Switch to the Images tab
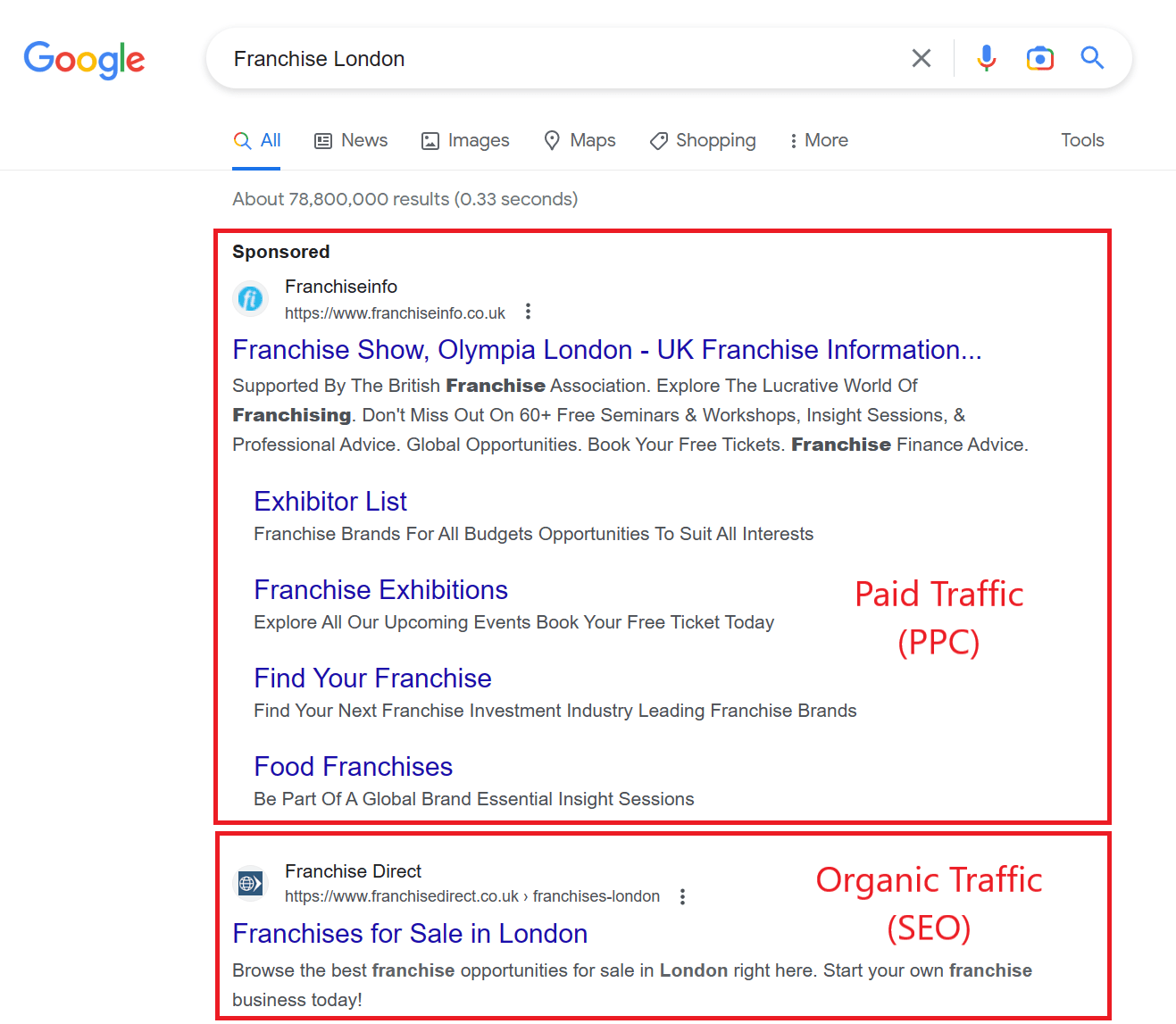Screen dimensions: 1176x1024 [x=465, y=140]
